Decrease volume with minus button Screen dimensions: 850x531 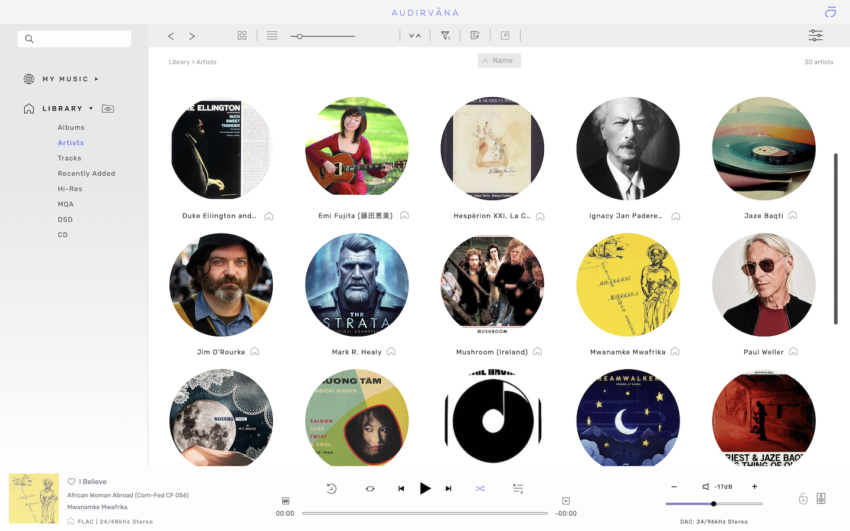click(674, 487)
